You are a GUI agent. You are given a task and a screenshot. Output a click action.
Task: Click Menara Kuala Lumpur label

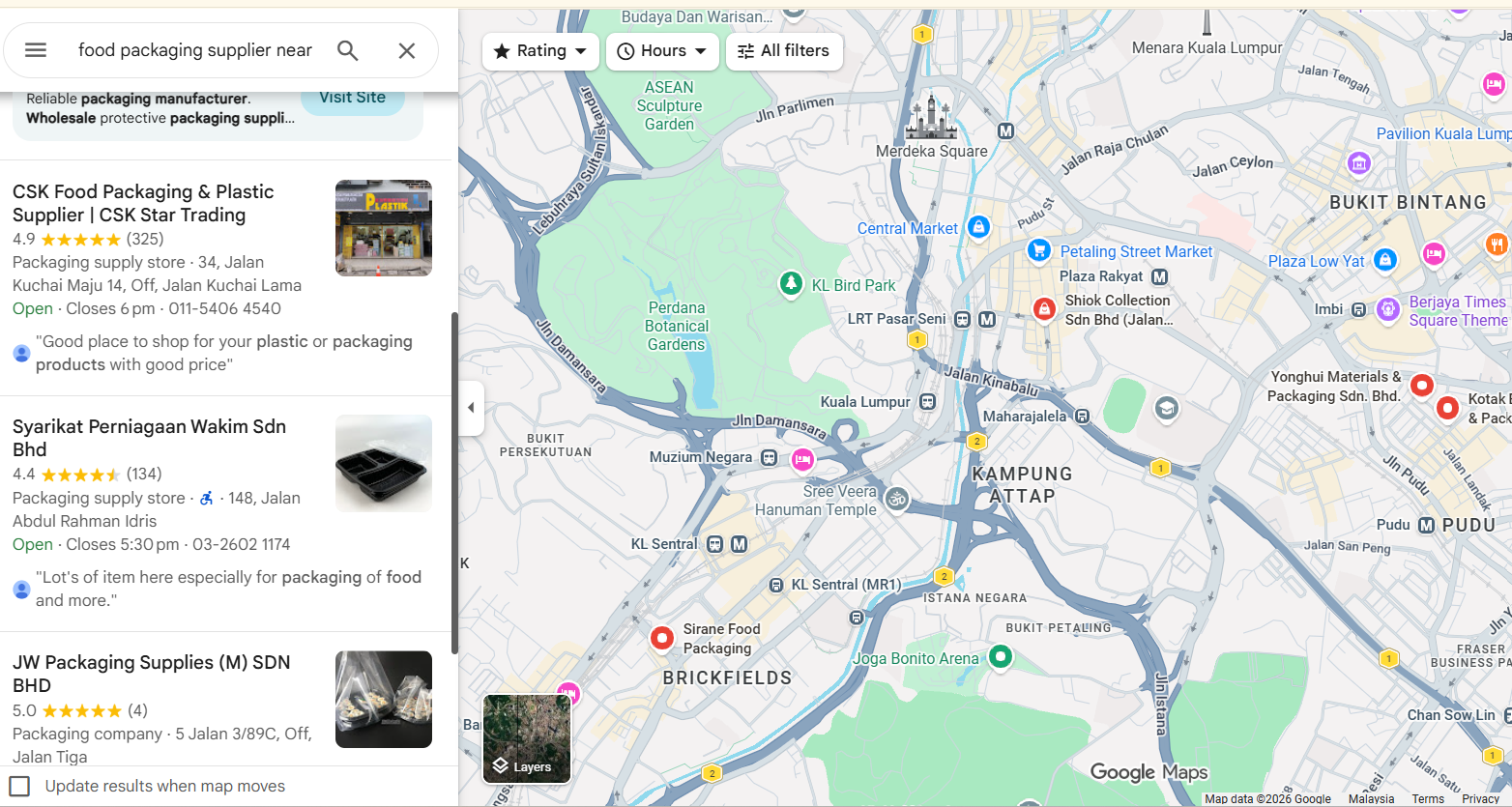tap(1207, 48)
